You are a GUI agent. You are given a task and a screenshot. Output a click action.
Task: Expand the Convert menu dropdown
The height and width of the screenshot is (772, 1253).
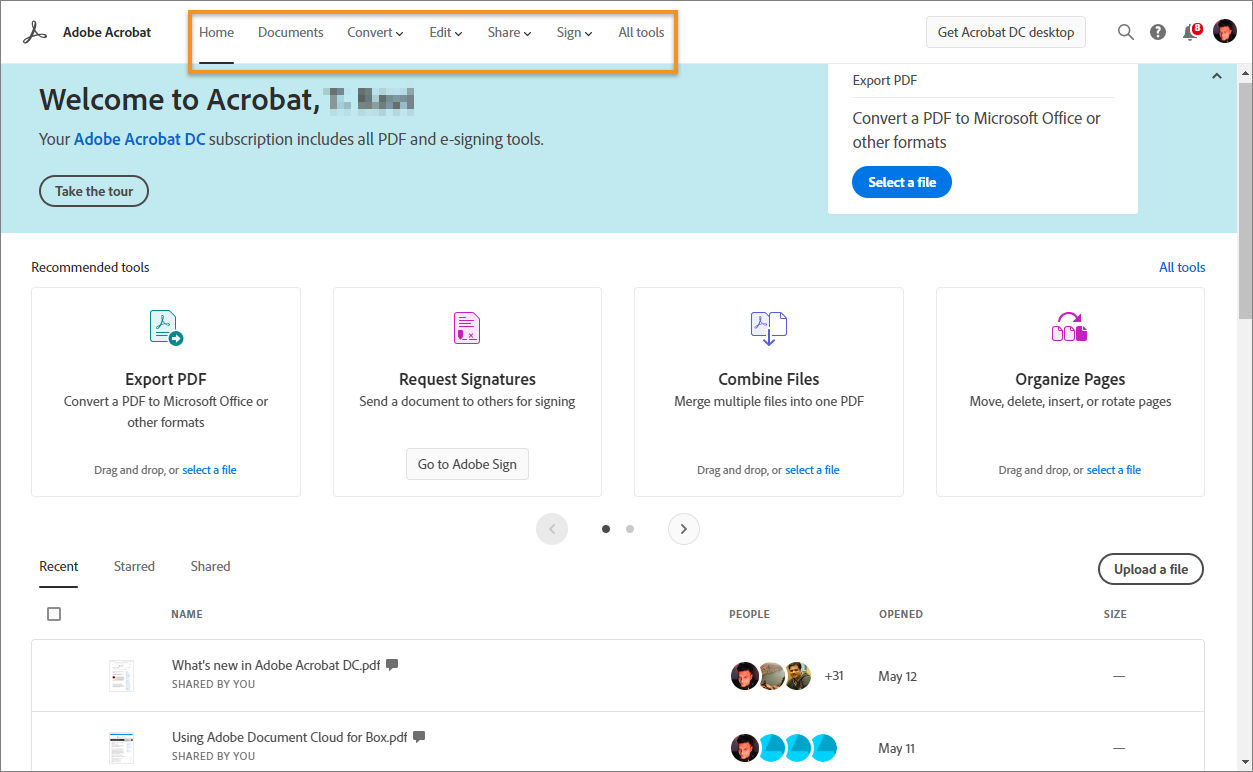tap(375, 33)
